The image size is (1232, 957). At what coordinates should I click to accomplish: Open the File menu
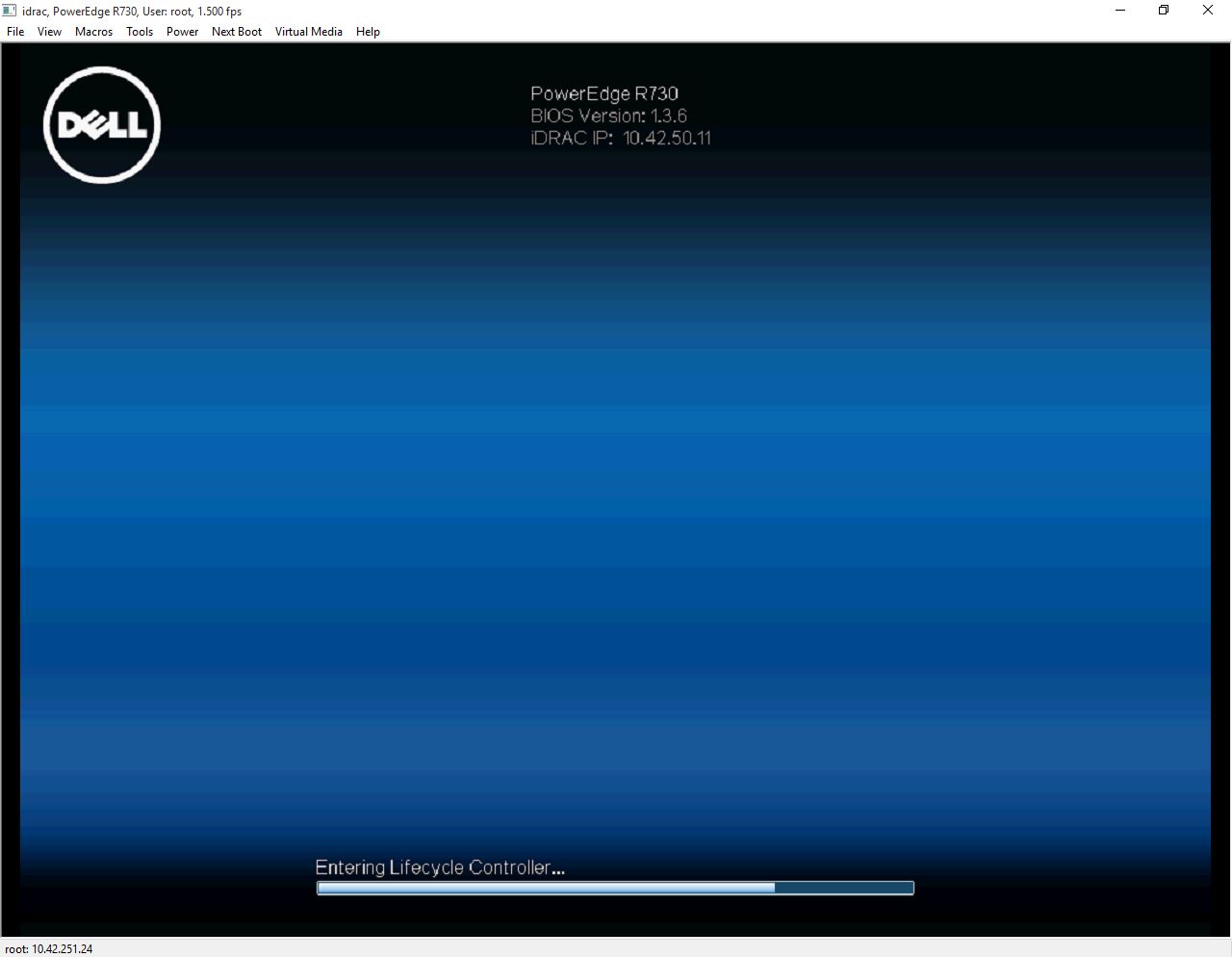(x=15, y=32)
